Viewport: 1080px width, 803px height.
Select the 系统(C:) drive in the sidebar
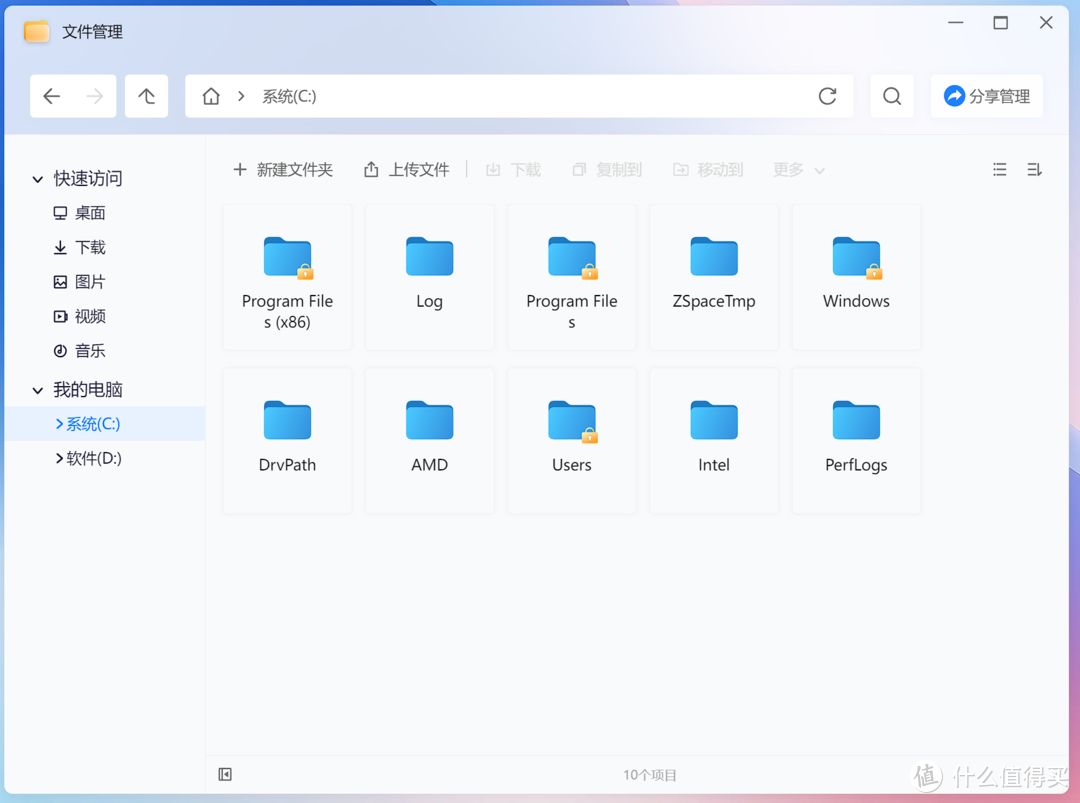coord(94,424)
